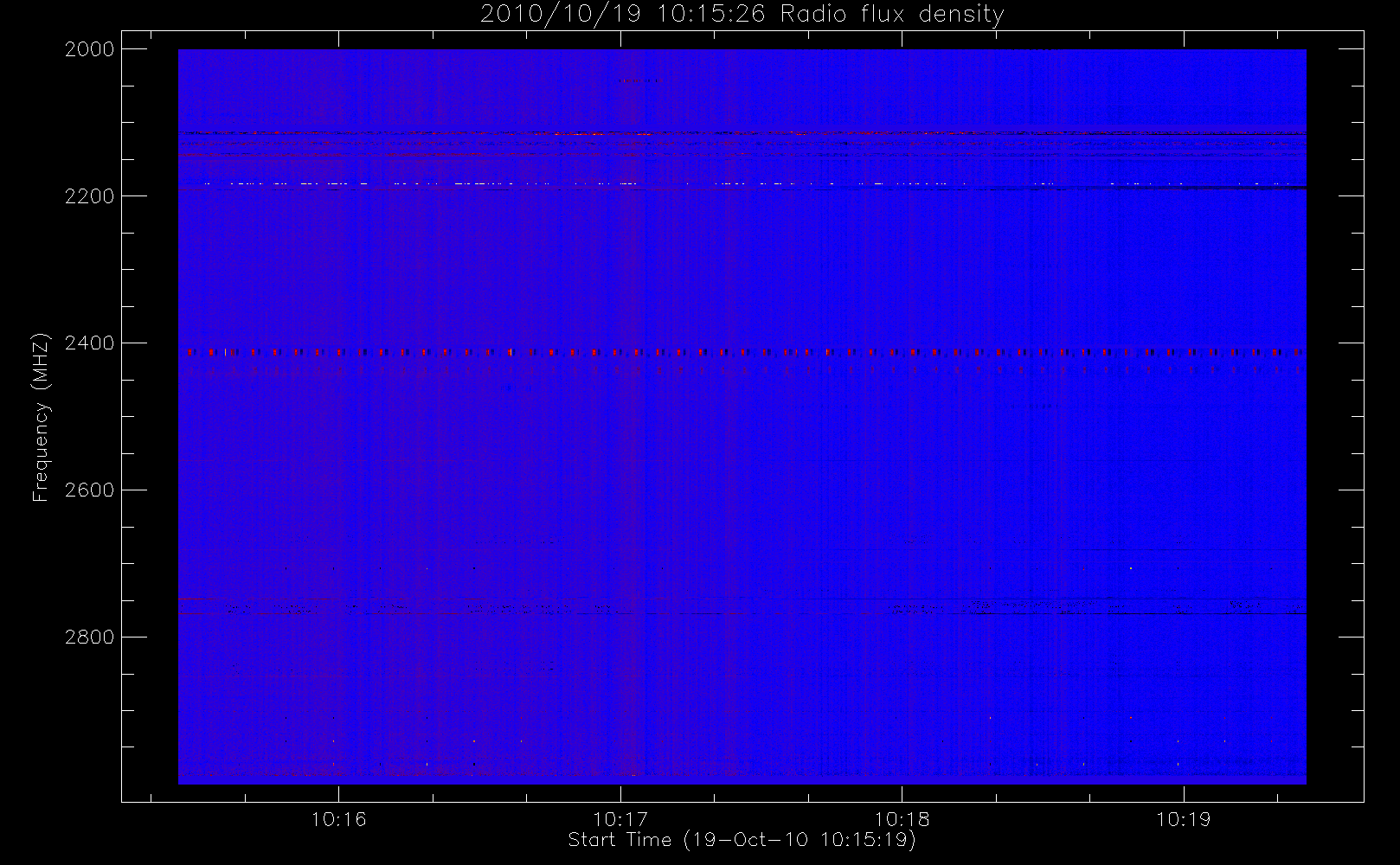Click the 10:17 time tick label
Image resolution: width=1400 pixels, height=865 pixels.
click(620, 819)
